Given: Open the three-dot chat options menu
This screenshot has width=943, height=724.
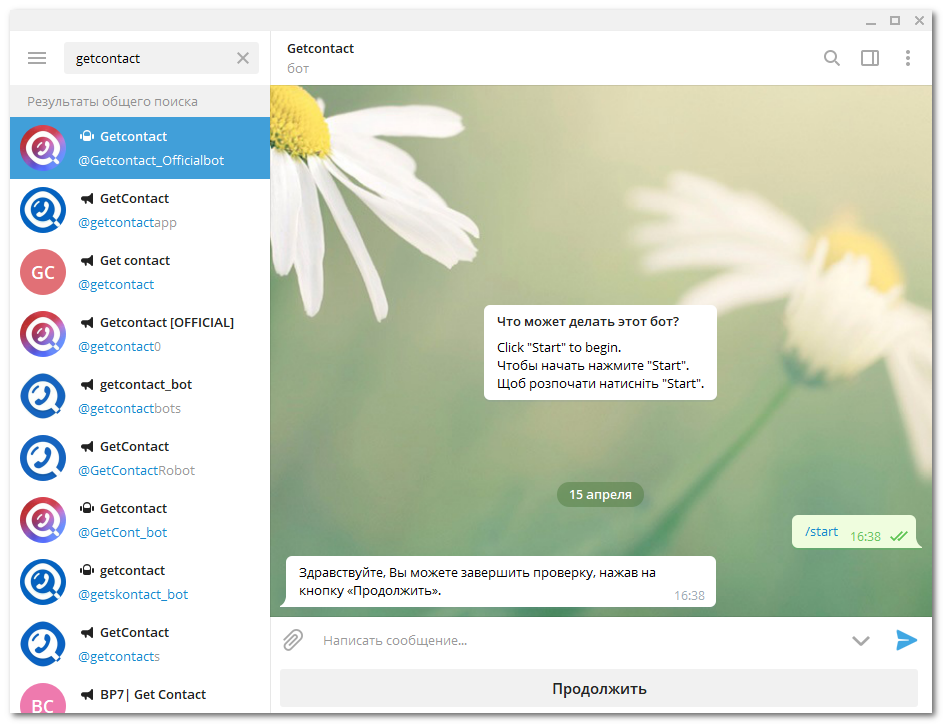Looking at the screenshot, I should click(907, 58).
